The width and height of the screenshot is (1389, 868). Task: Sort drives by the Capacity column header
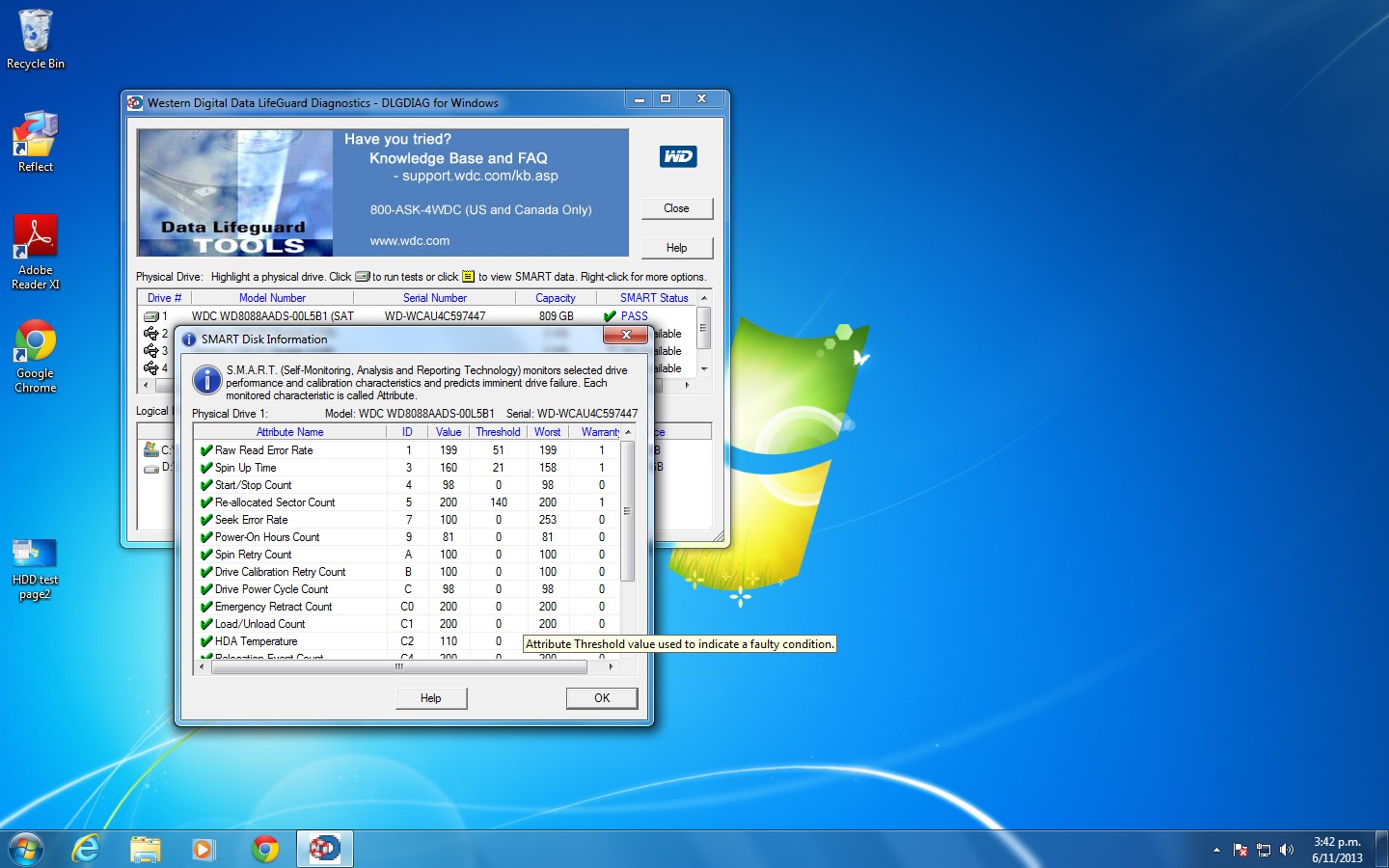(556, 298)
